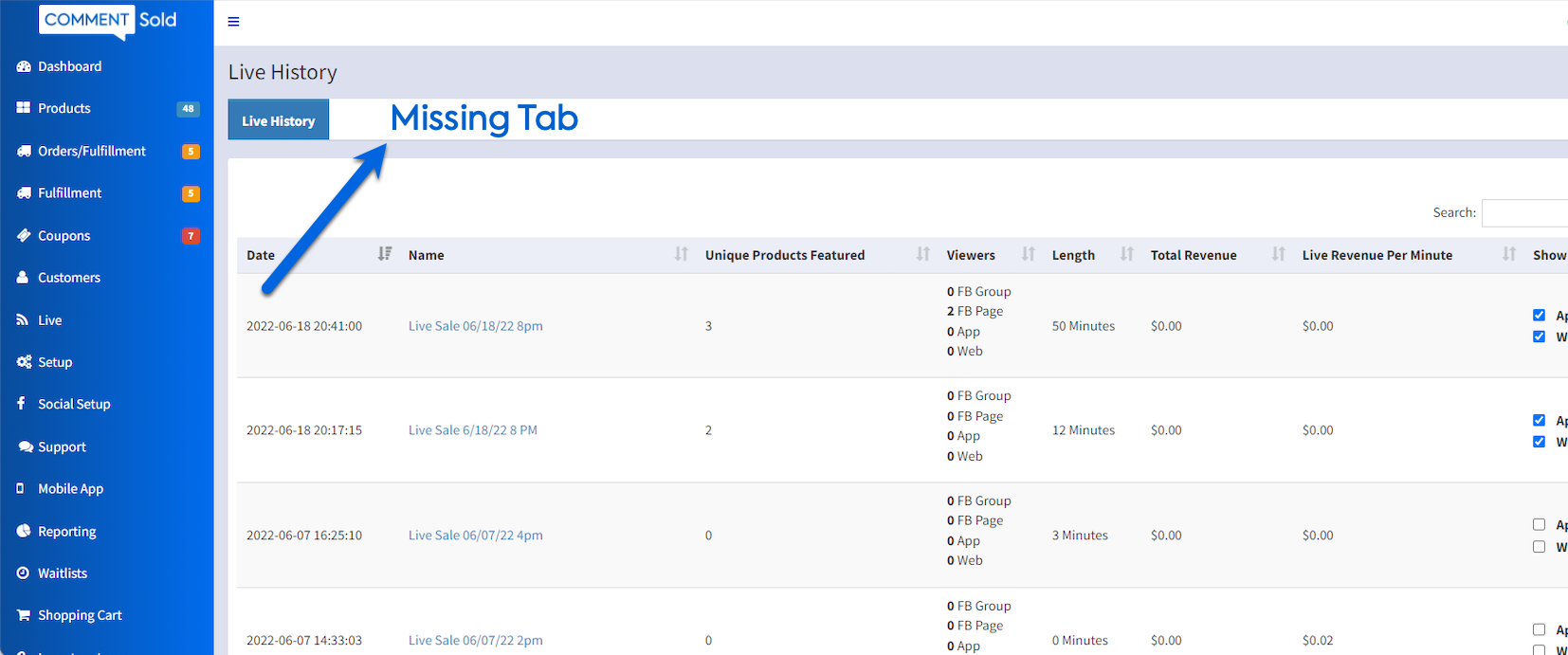This screenshot has width=1568, height=655.
Task: Select the Live History tab
Action: coord(278,120)
